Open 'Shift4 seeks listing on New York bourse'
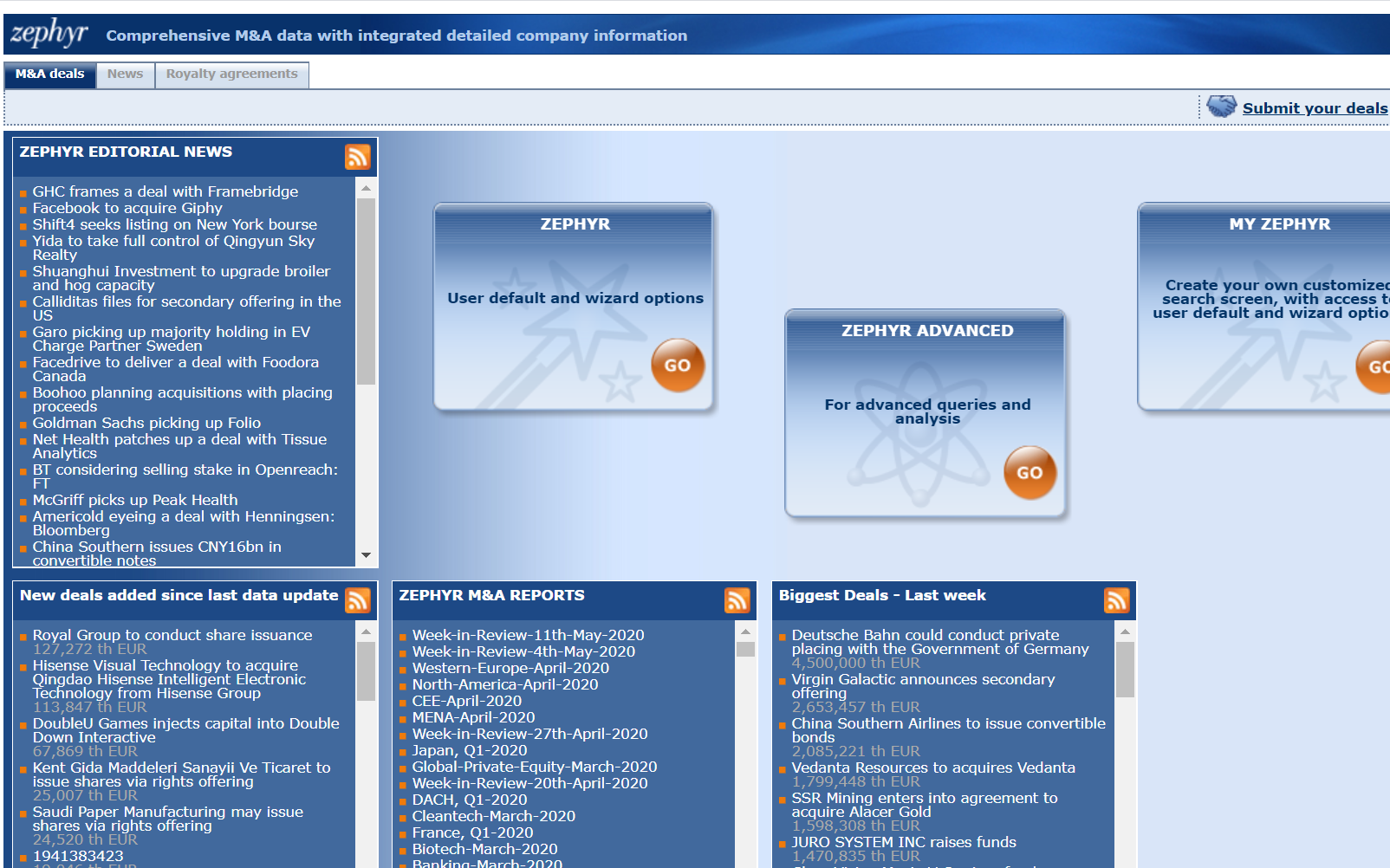This screenshot has height=868, width=1390. tap(175, 224)
